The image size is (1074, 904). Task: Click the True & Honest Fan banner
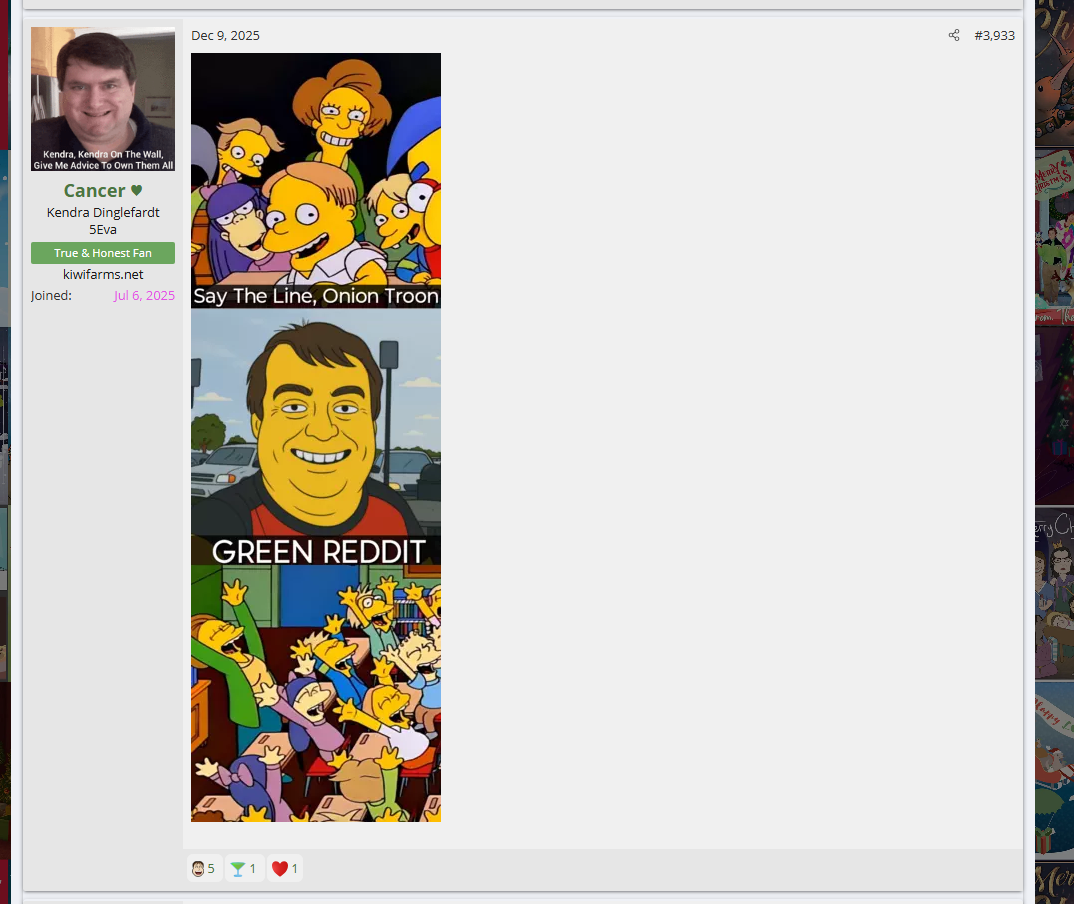pos(103,253)
